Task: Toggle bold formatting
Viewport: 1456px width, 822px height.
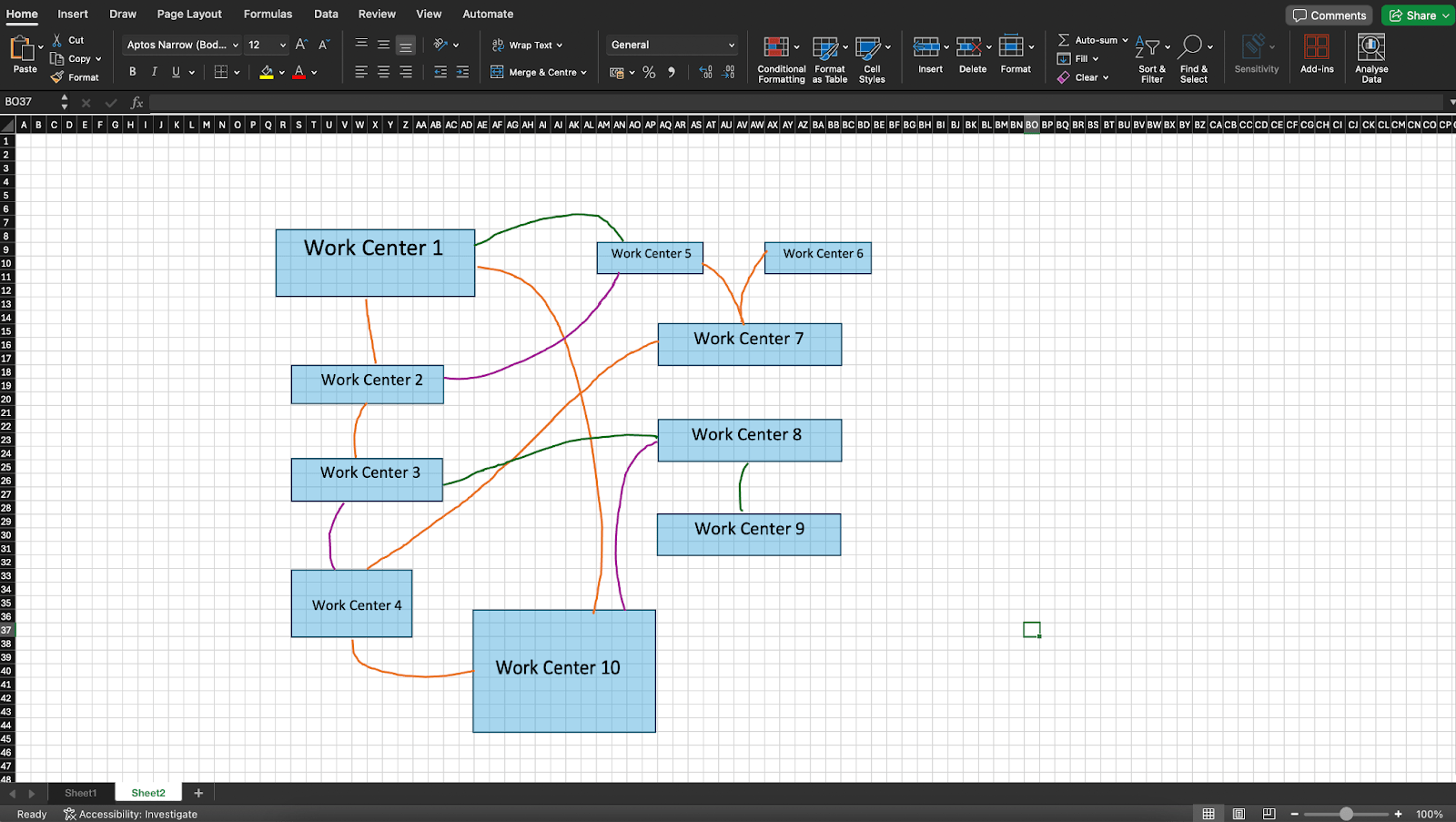Action: tap(132, 71)
